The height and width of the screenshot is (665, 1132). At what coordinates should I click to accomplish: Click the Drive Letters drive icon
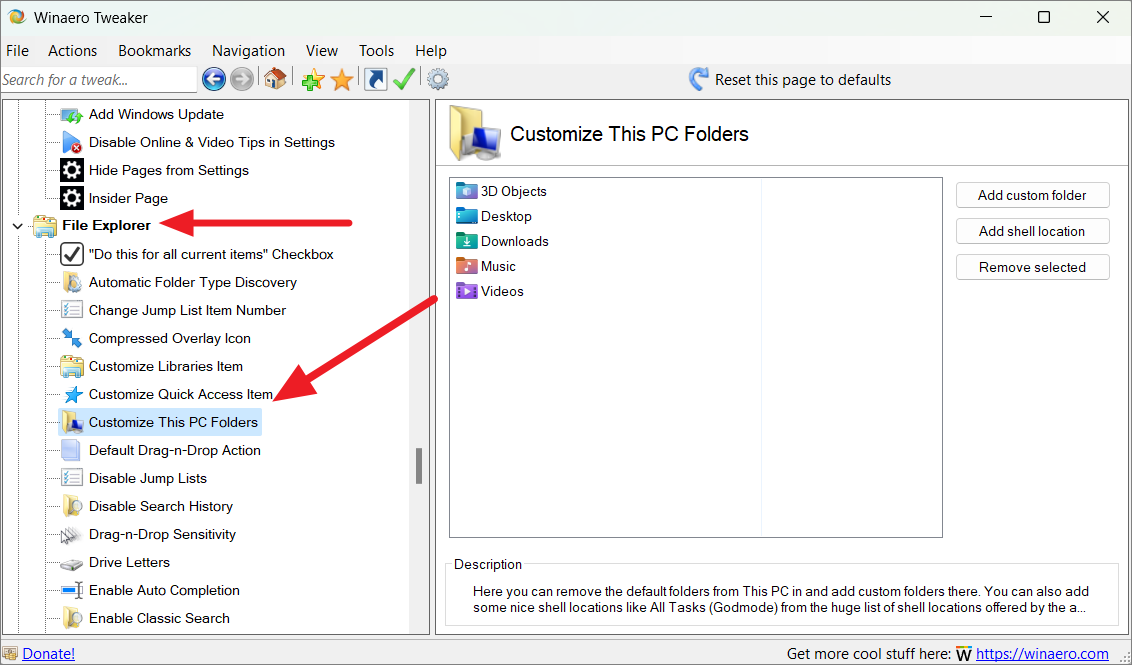[x=72, y=562]
